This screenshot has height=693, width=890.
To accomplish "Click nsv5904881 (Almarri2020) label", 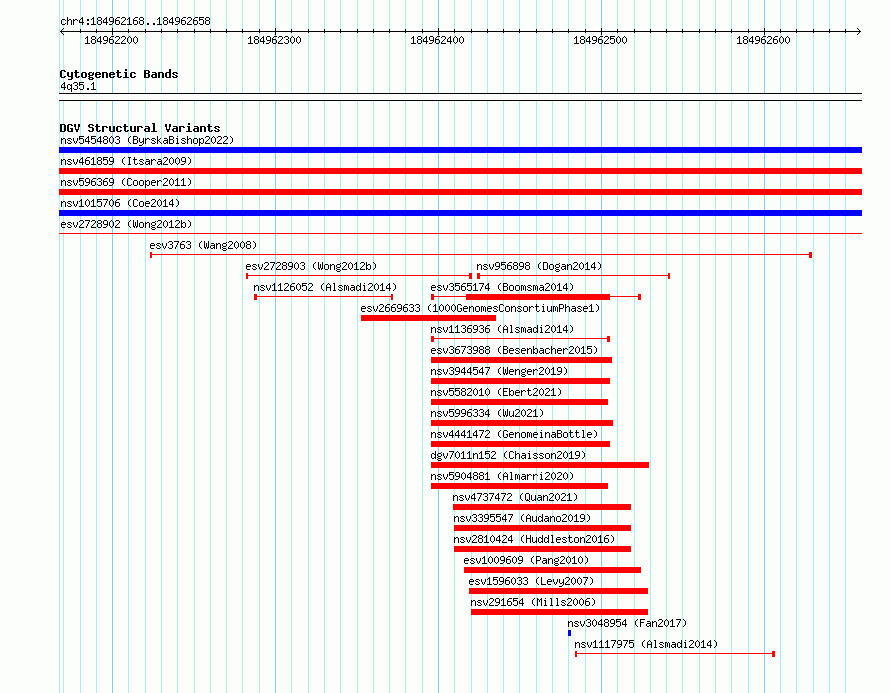I will [502, 476].
